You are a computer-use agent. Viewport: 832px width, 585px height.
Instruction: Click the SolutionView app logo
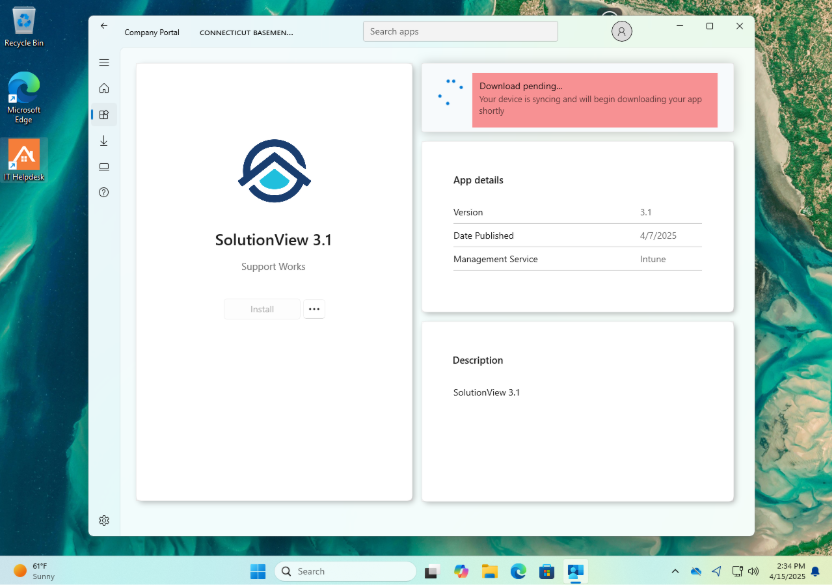click(x=274, y=171)
